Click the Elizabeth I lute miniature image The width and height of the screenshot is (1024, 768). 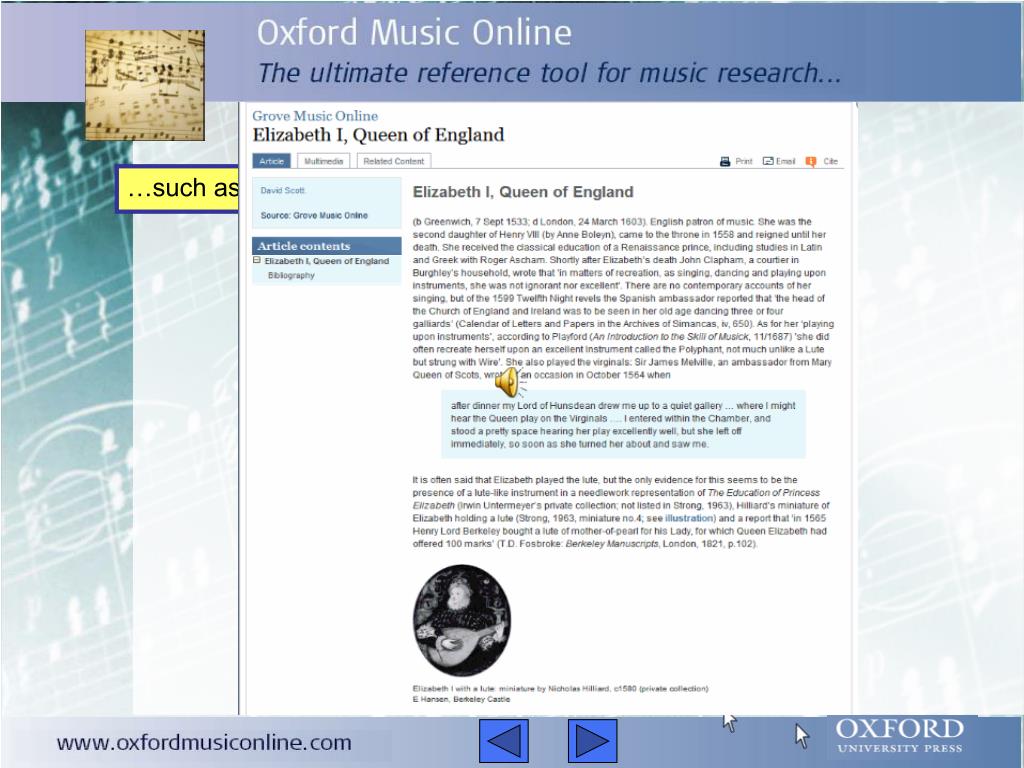point(462,620)
